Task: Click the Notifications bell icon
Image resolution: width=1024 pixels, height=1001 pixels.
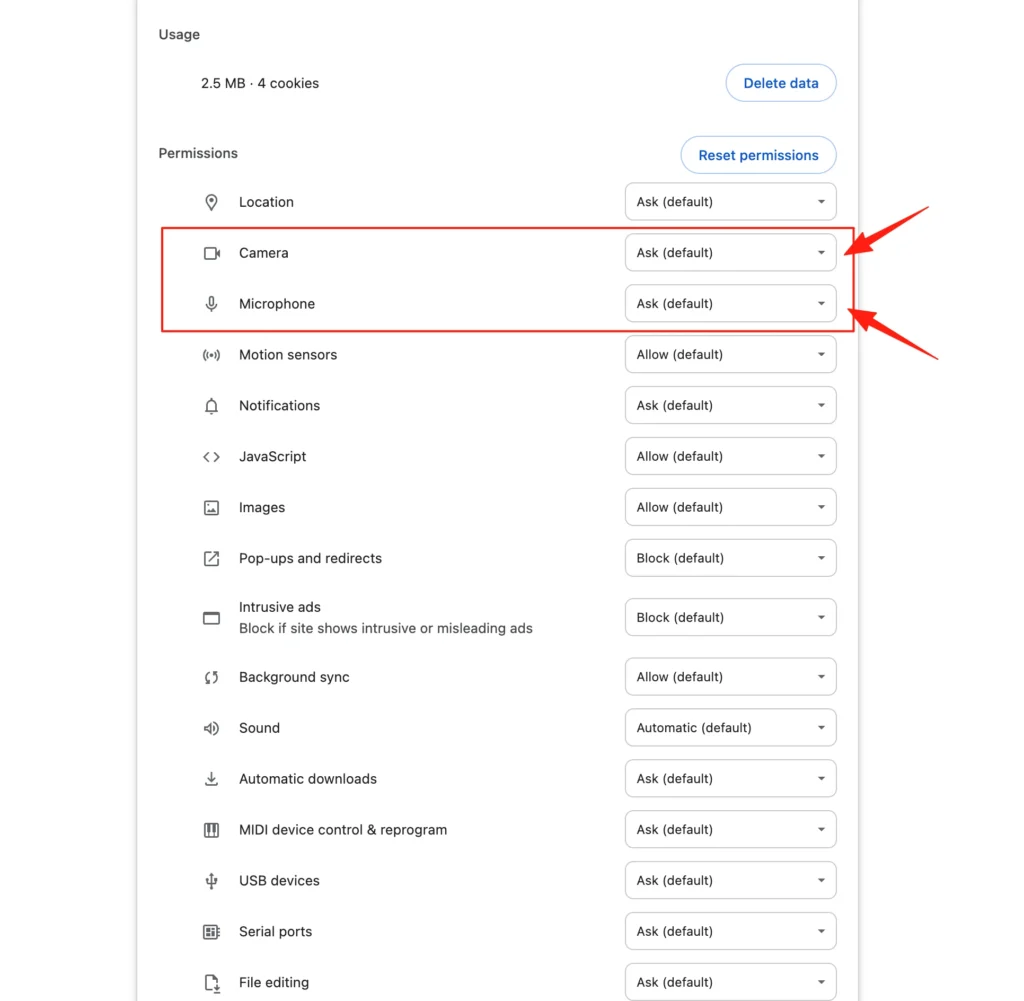Action: pyautogui.click(x=211, y=406)
